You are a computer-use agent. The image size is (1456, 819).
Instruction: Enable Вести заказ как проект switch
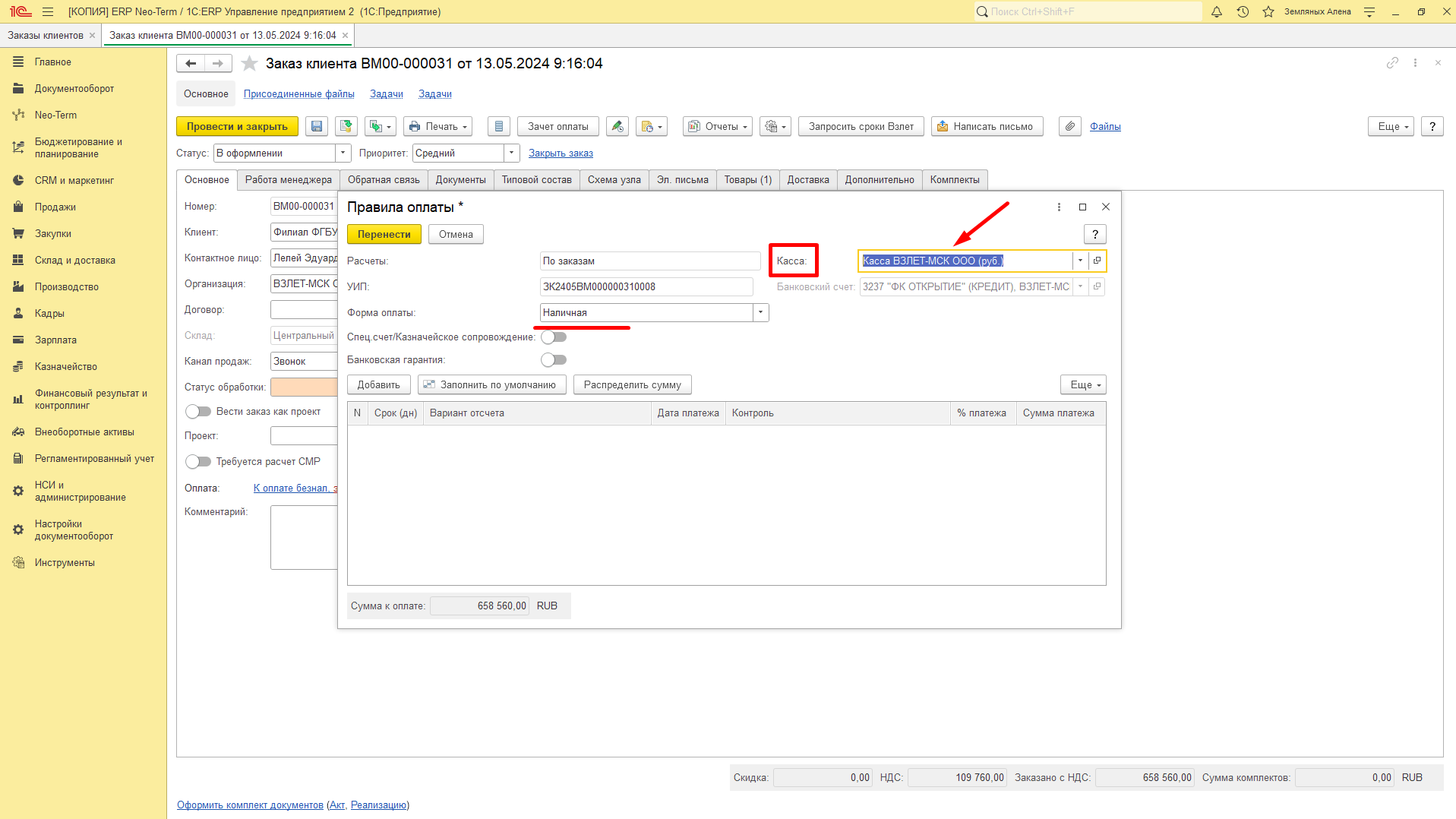(198, 412)
